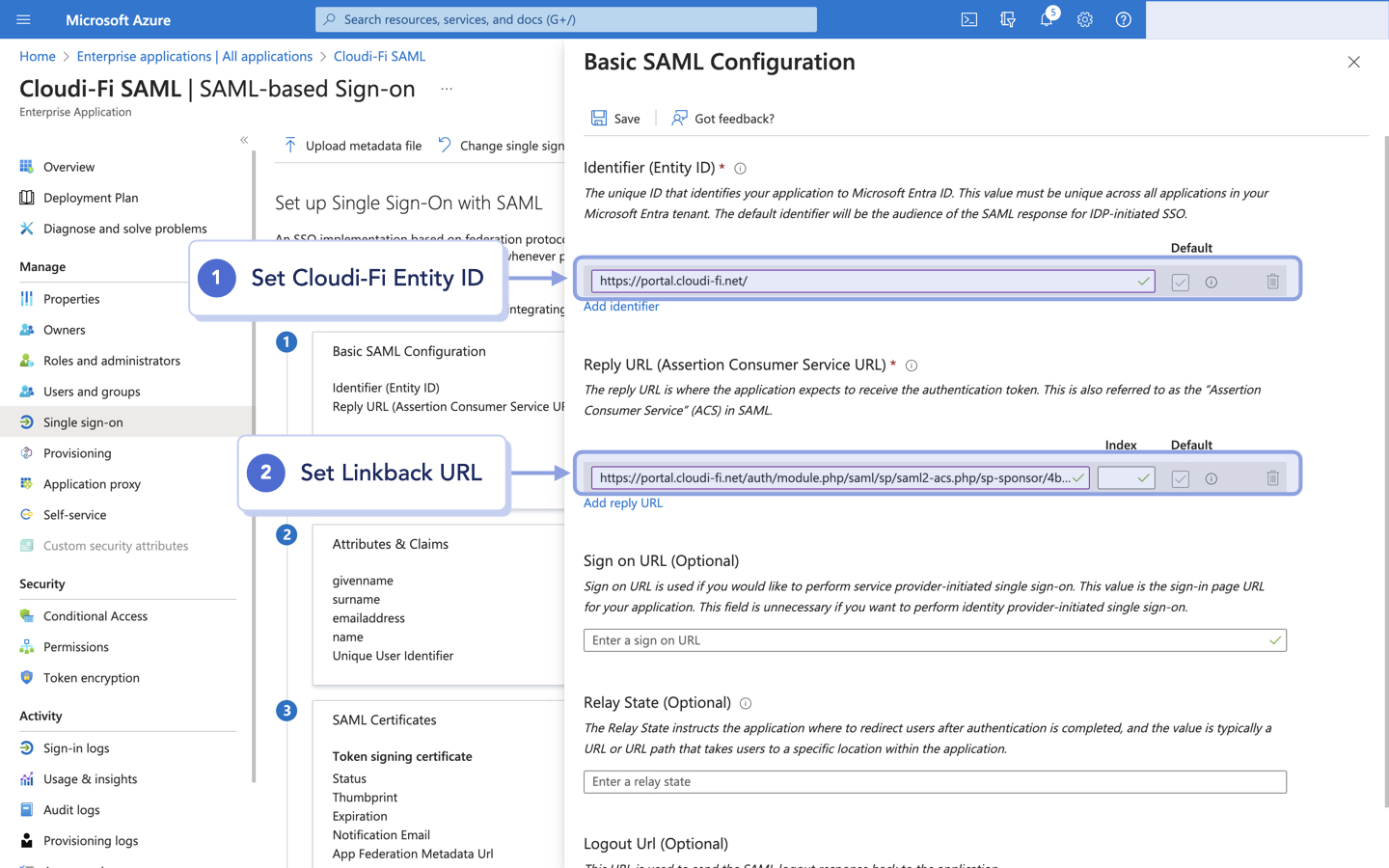
Task: Check the Default checkbox for the Identifier
Action: 1180,281
